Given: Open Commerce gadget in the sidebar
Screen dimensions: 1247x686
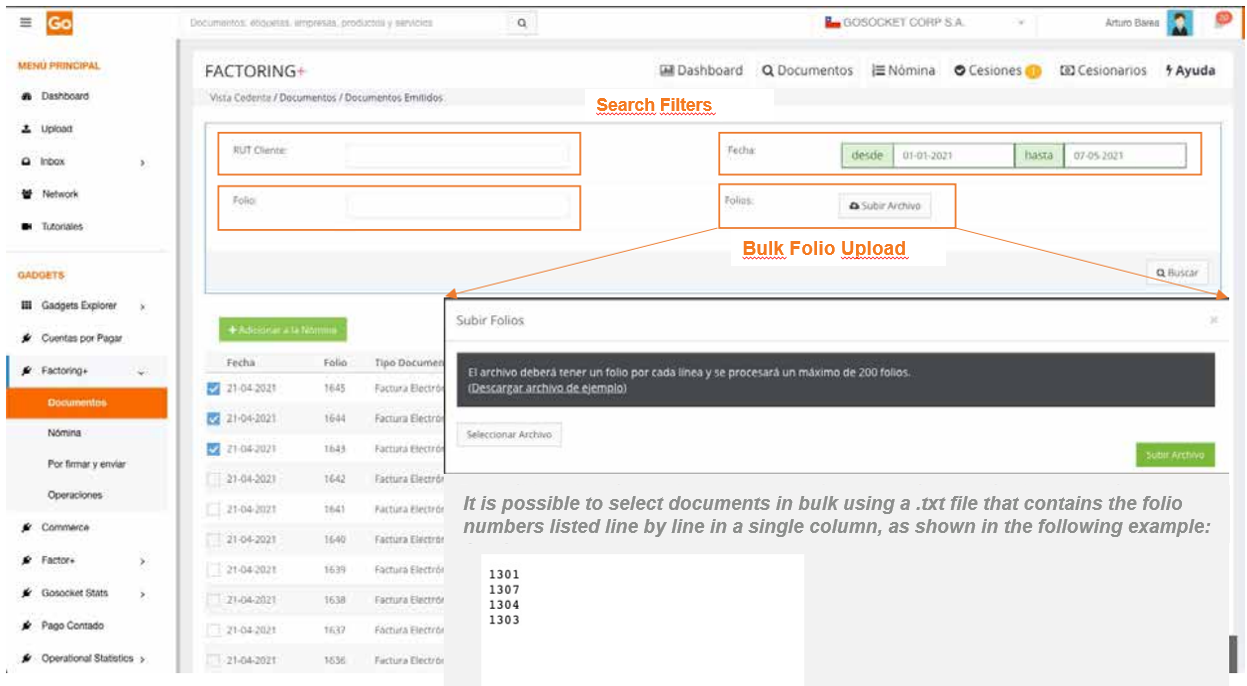Looking at the screenshot, I should tap(65, 527).
